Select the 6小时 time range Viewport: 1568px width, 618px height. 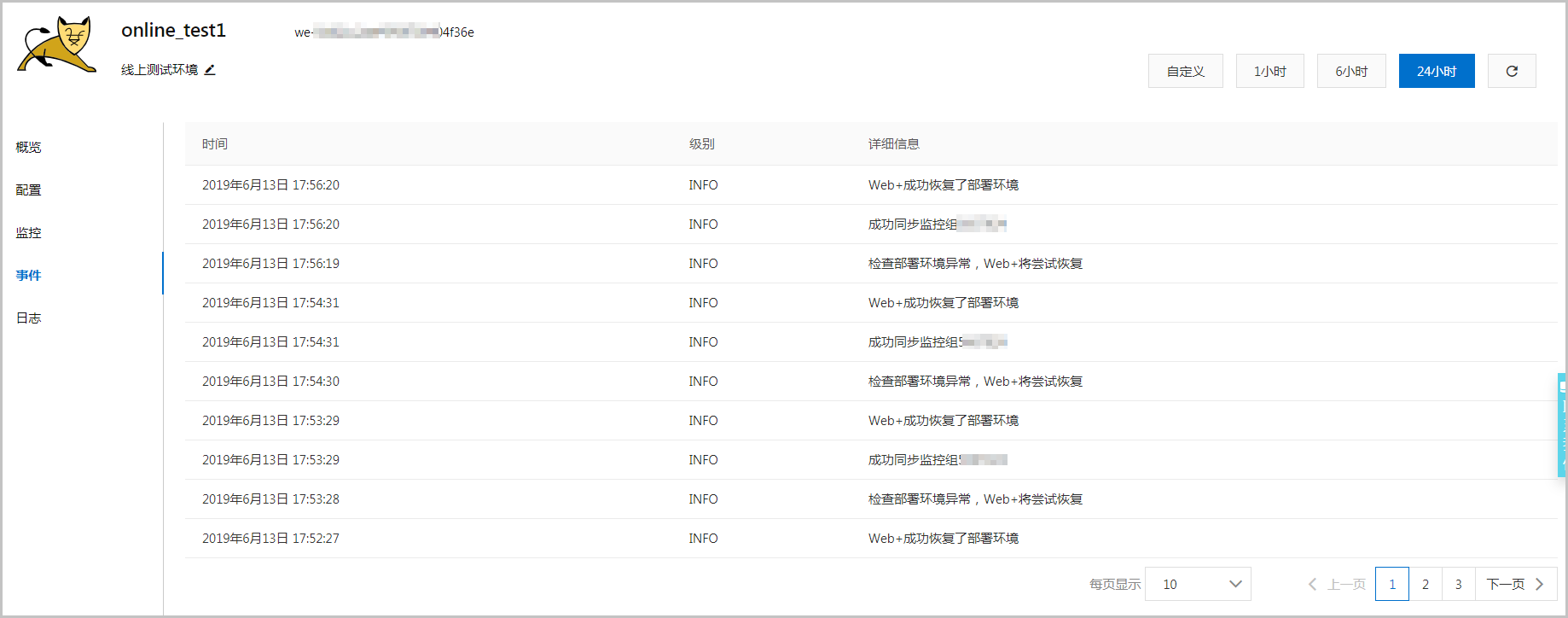click(x=1351, y=71)
